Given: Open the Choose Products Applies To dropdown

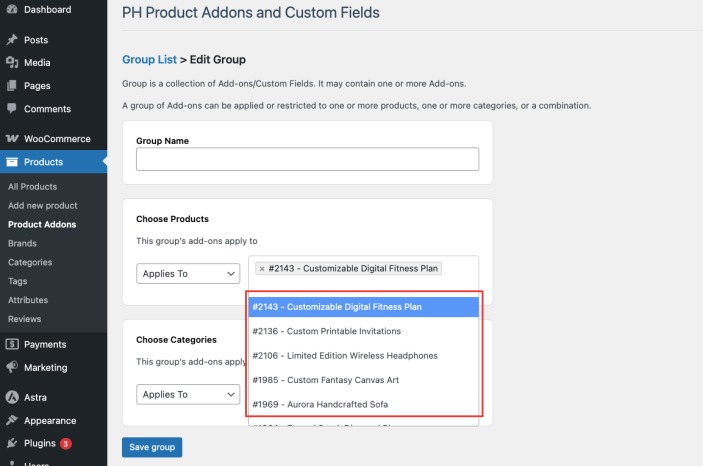Looking at the screenshot, I should point(188,273).
